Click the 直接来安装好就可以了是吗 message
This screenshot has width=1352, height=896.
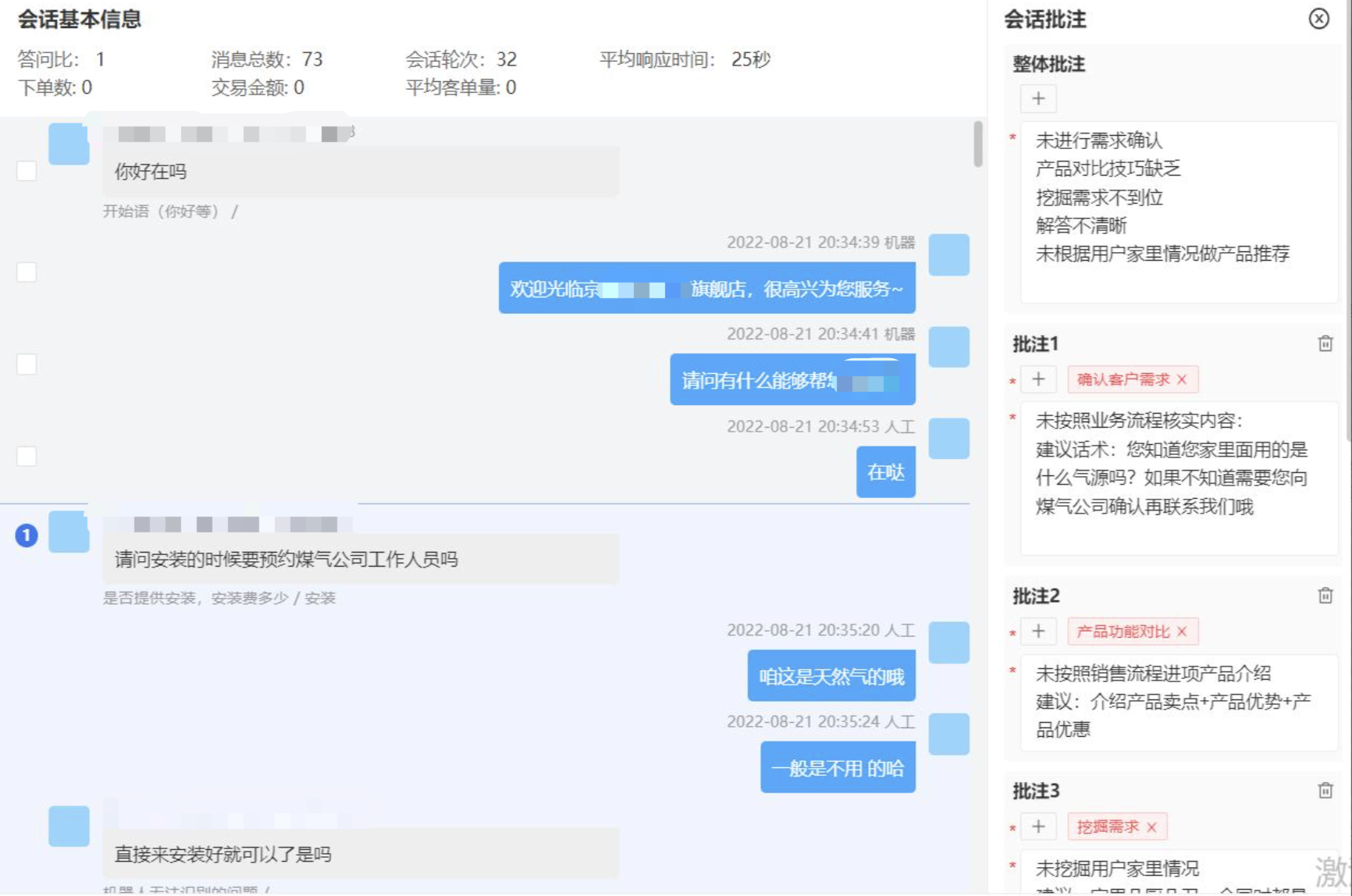coord(361,853)
